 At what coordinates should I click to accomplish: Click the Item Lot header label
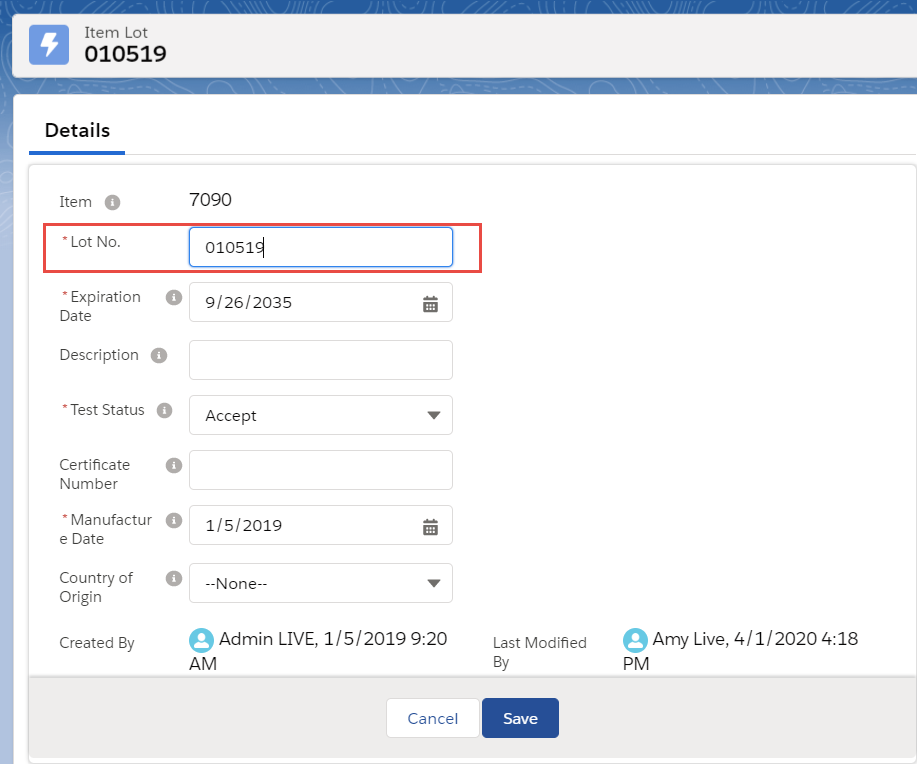(x=116, y=33)
